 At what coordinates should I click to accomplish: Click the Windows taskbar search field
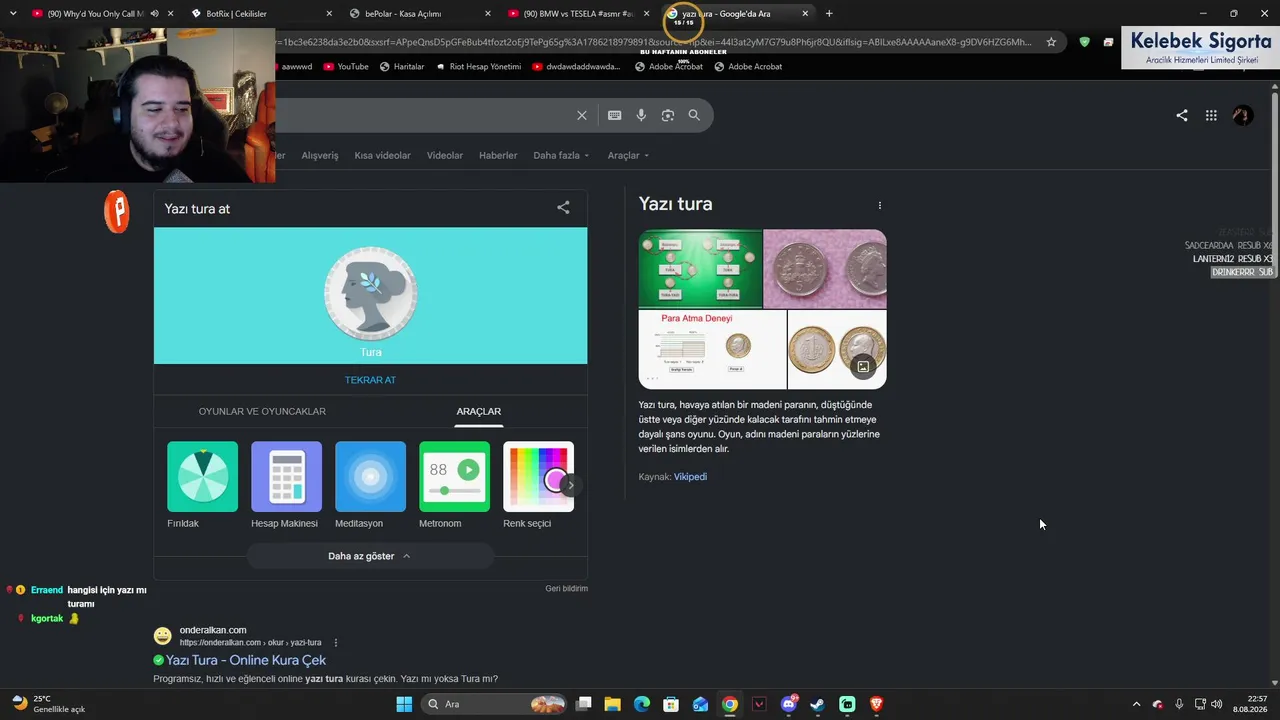click(493, 704)
